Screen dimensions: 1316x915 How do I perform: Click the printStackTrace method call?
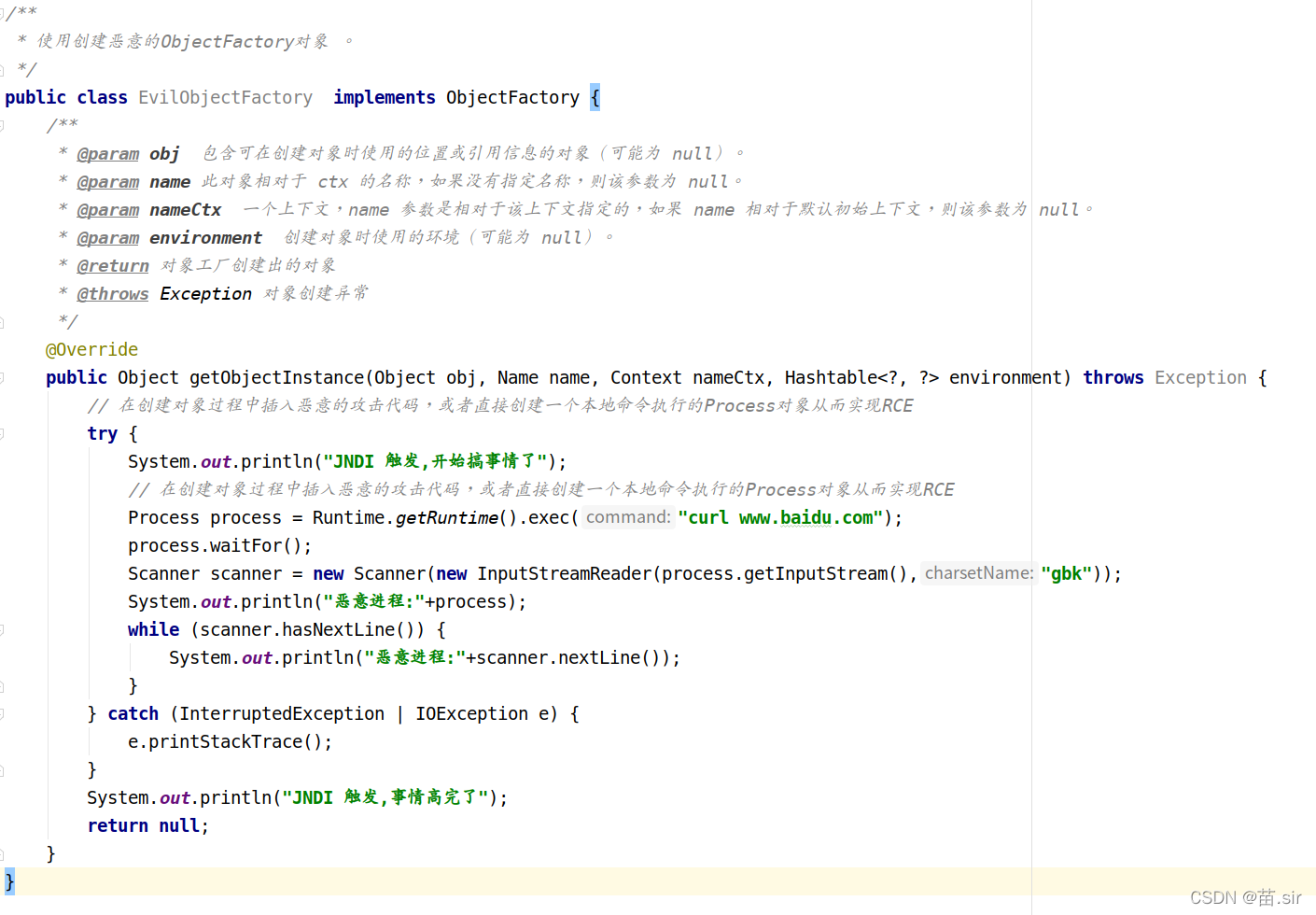click(225, 741)
